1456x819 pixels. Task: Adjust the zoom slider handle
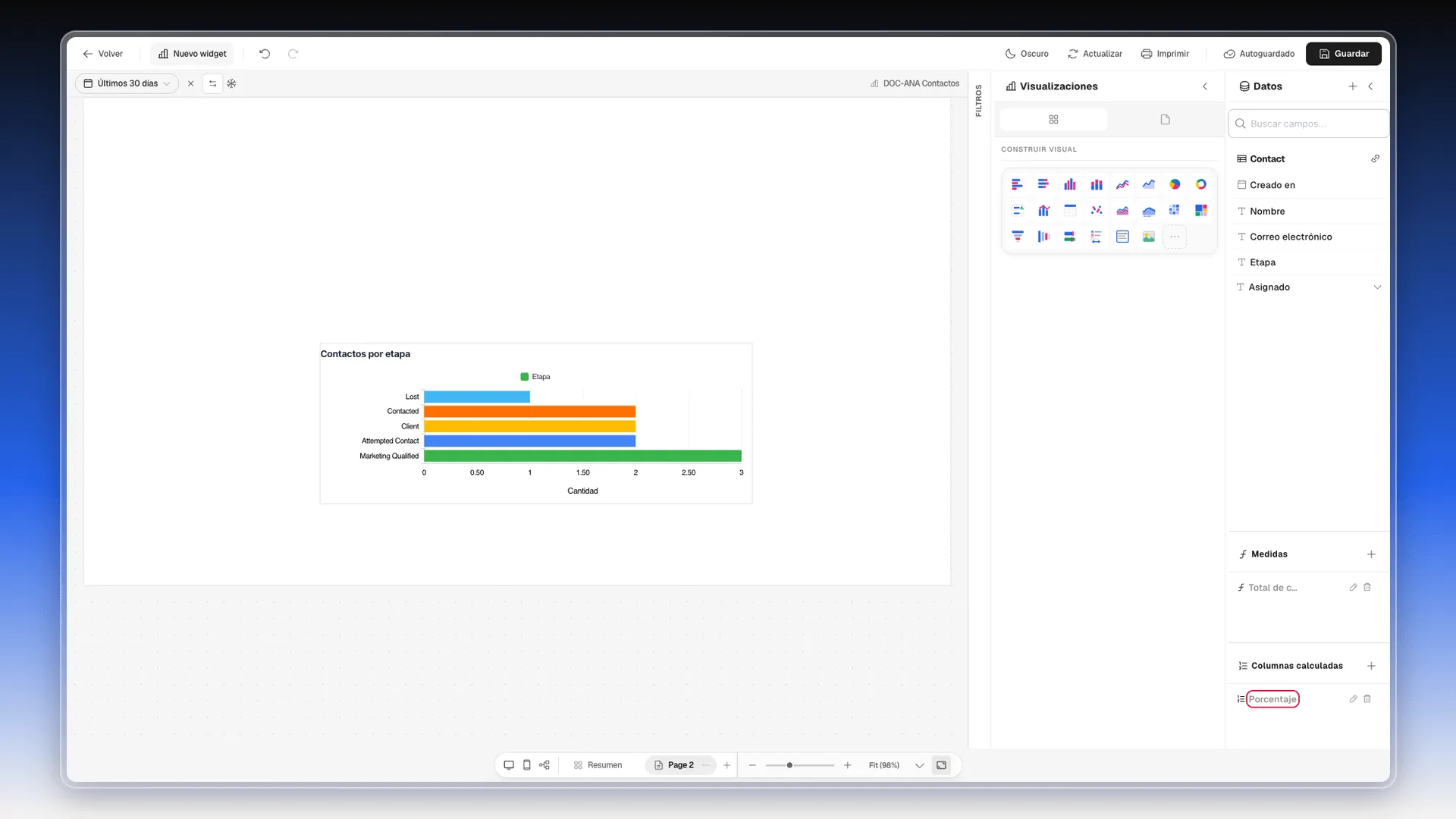click(789, 765)
